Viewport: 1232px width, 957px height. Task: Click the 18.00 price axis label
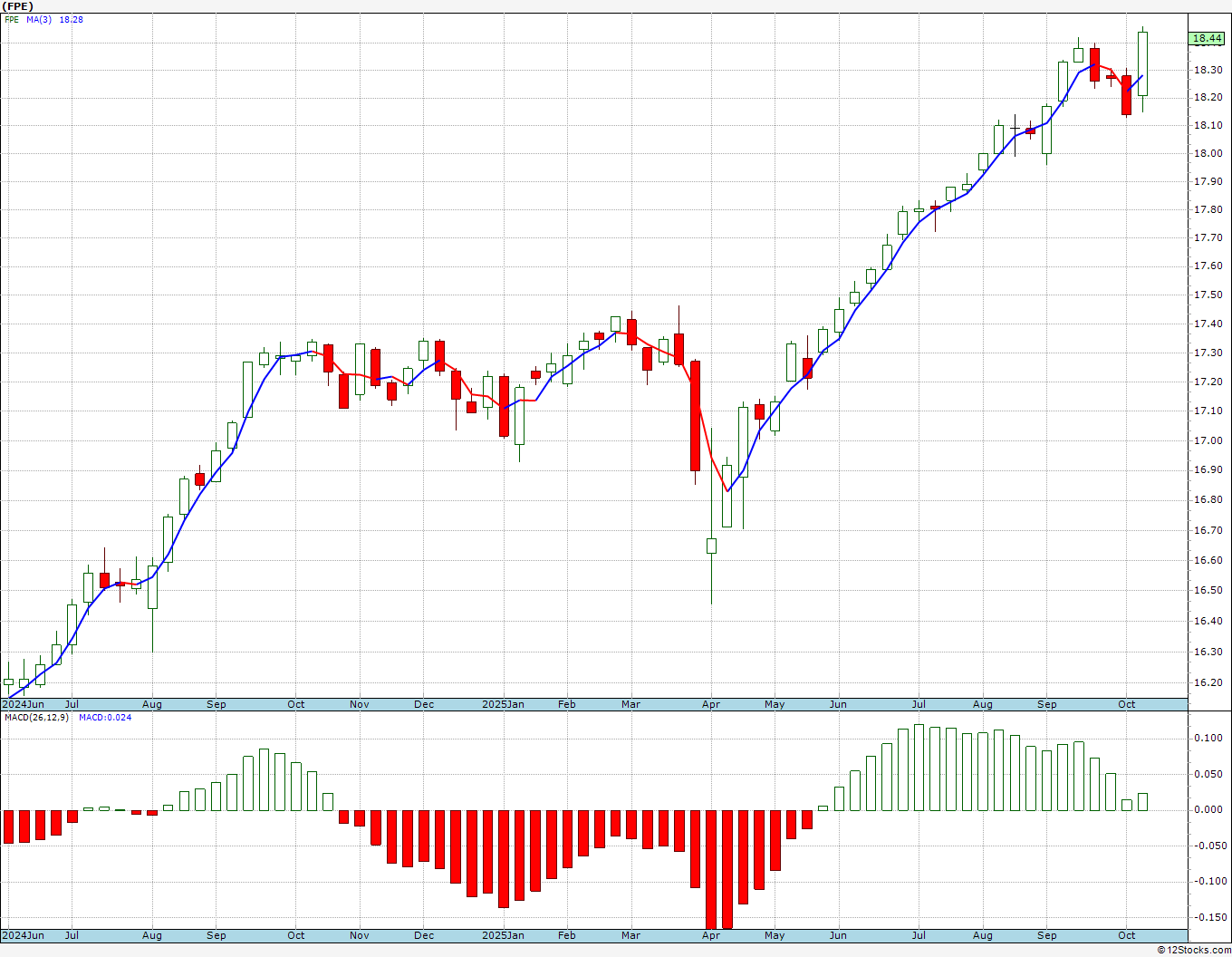coord(1207,153)
